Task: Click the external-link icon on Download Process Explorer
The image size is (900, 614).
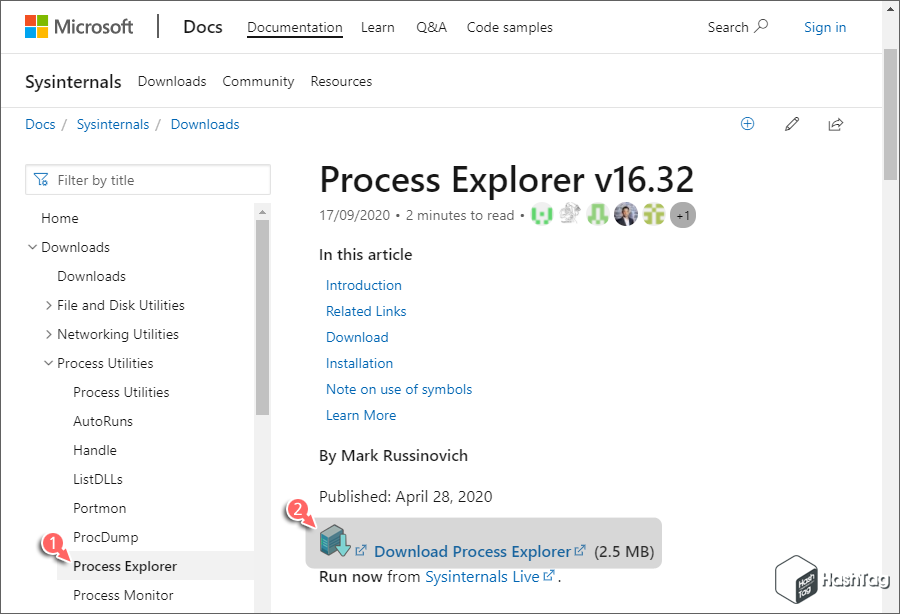Action: pos(581,550)
